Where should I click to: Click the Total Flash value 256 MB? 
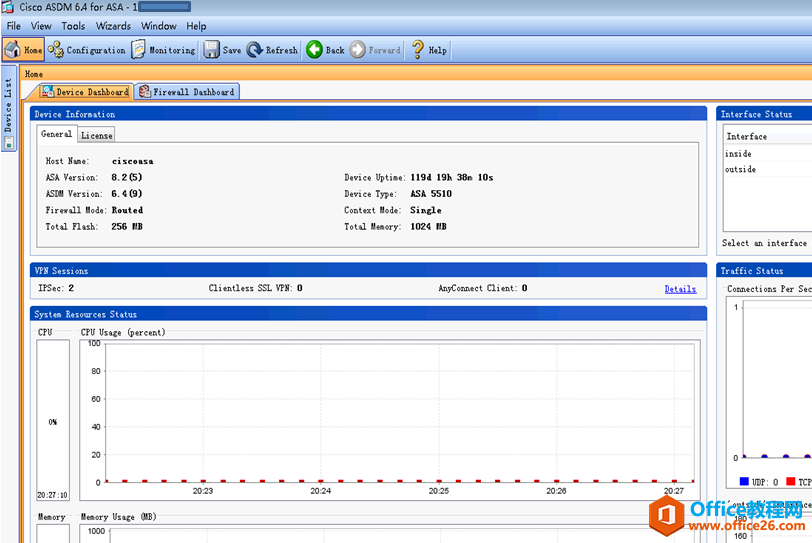(x=127, y=227)
